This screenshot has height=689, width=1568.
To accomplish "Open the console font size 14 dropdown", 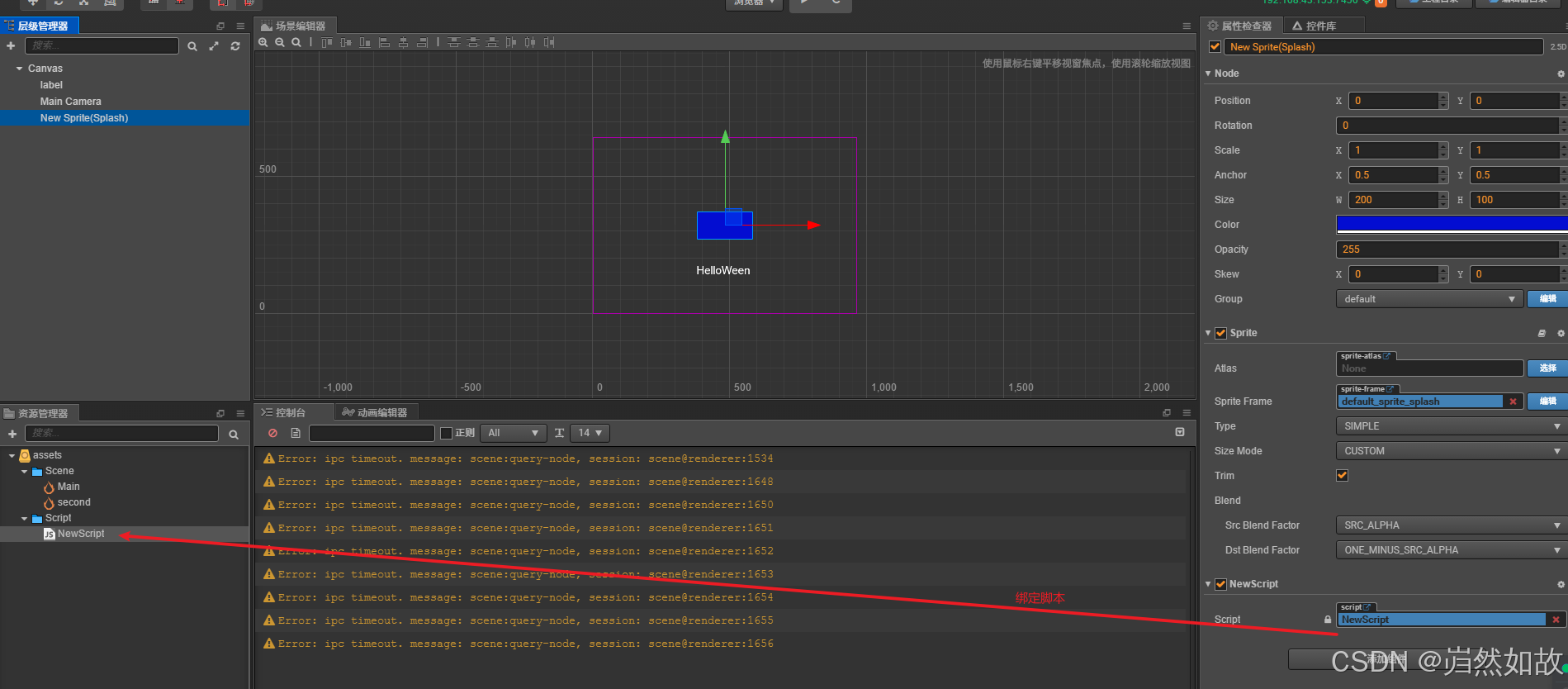I will coord(590,433).
